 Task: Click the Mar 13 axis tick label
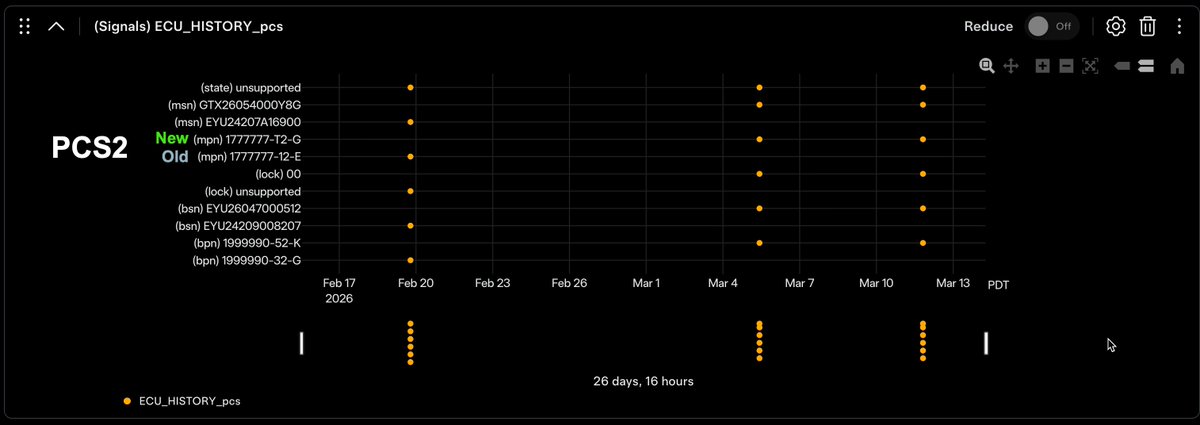click(953, 283)
